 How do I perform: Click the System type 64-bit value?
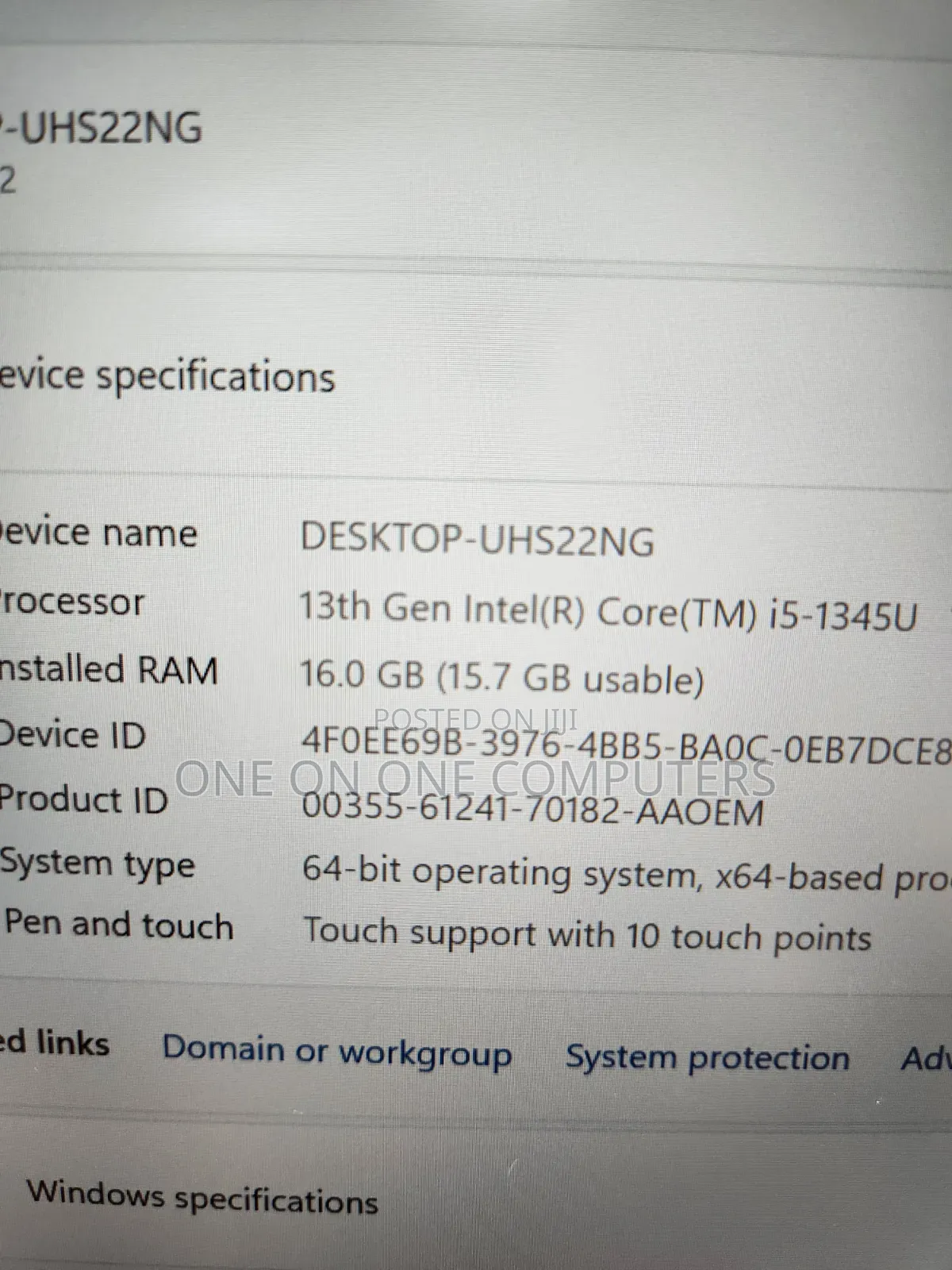tap(626, 874)
